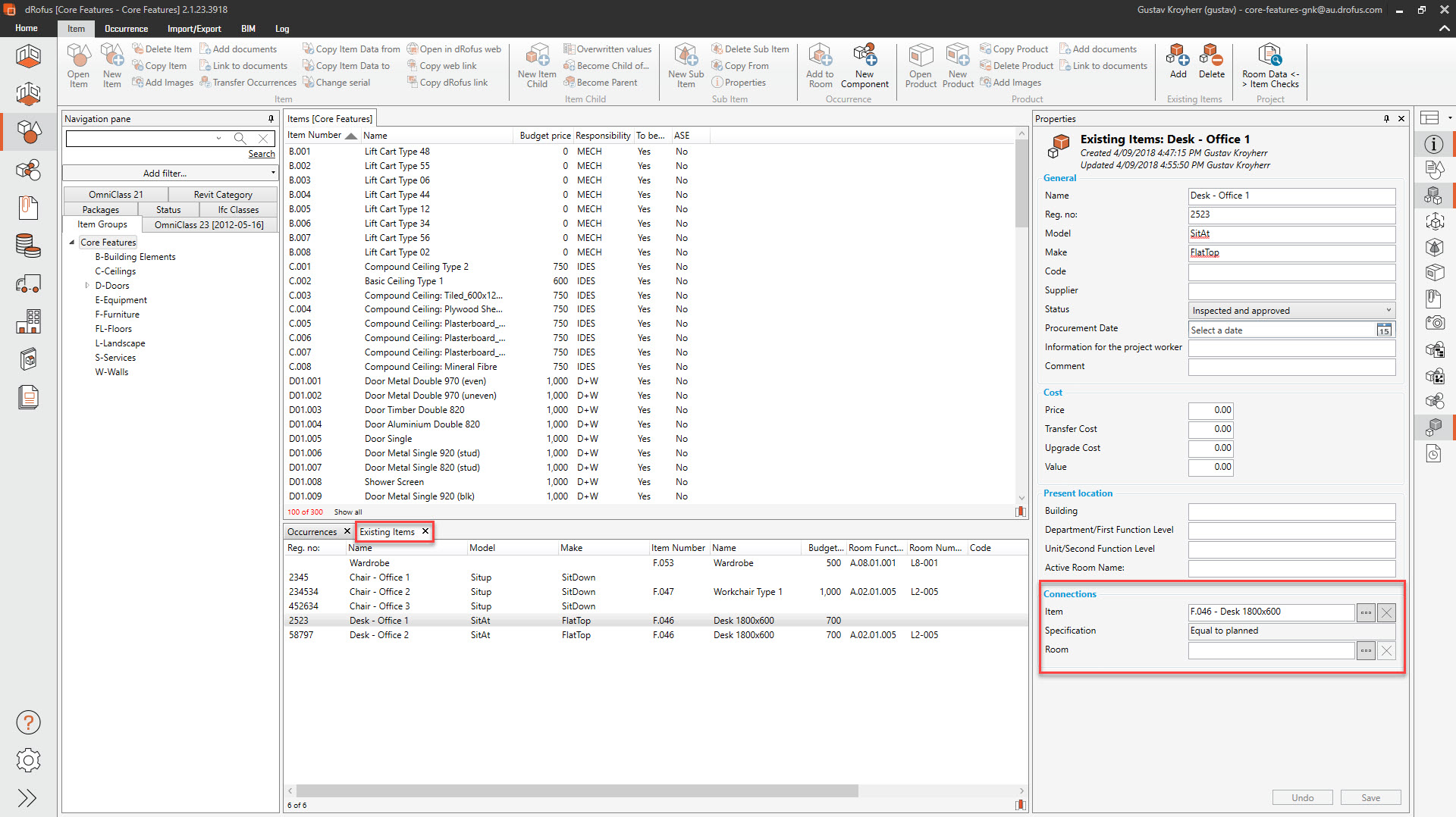Image resolution: width=1456 pixels, height=817 pixels.
Task: Open the Add filter dropdown
Action: coord(171,174)
